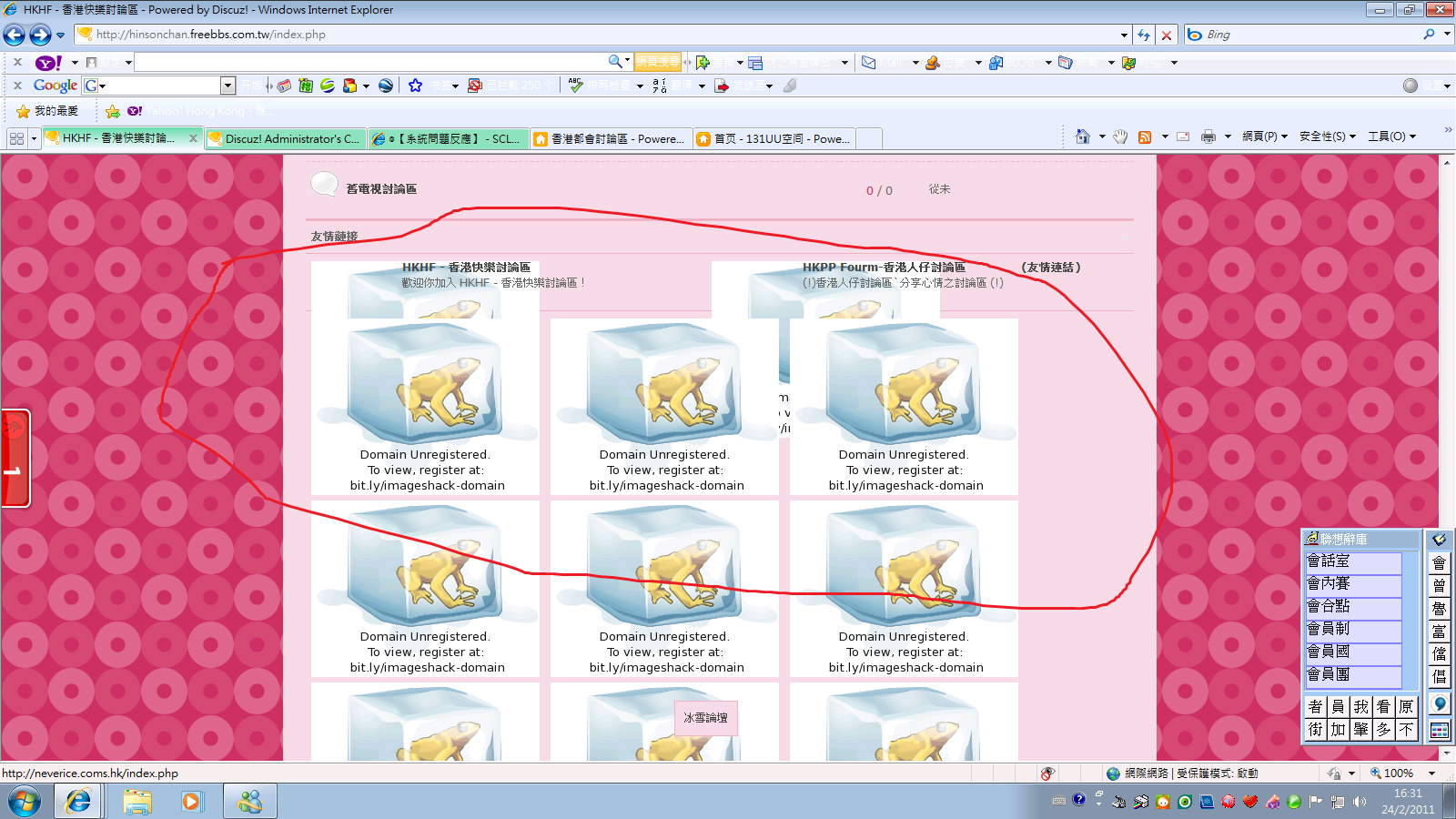Expand the Home button dropdown arrow
Viewport: 1456px width, 819px height.
click(x=1102, y=136)
